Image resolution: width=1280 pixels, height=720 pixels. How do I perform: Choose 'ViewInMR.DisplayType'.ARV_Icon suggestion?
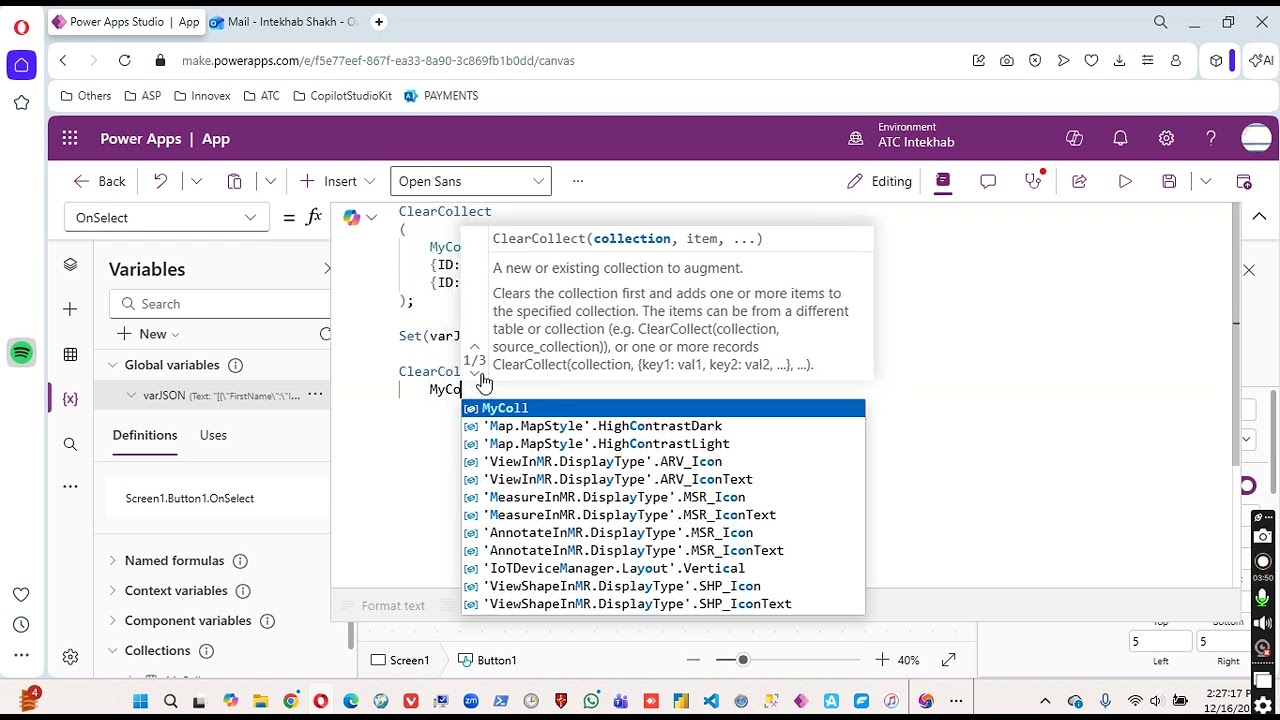tap(663, 461)
